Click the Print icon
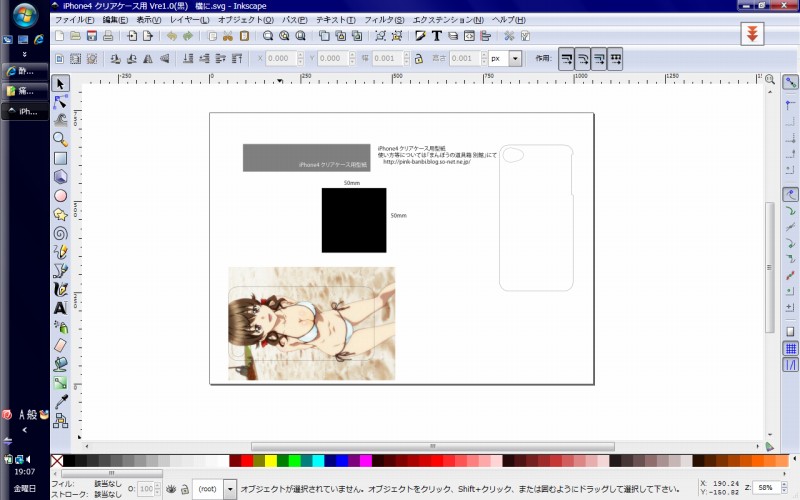 click(x=108, y=36)
